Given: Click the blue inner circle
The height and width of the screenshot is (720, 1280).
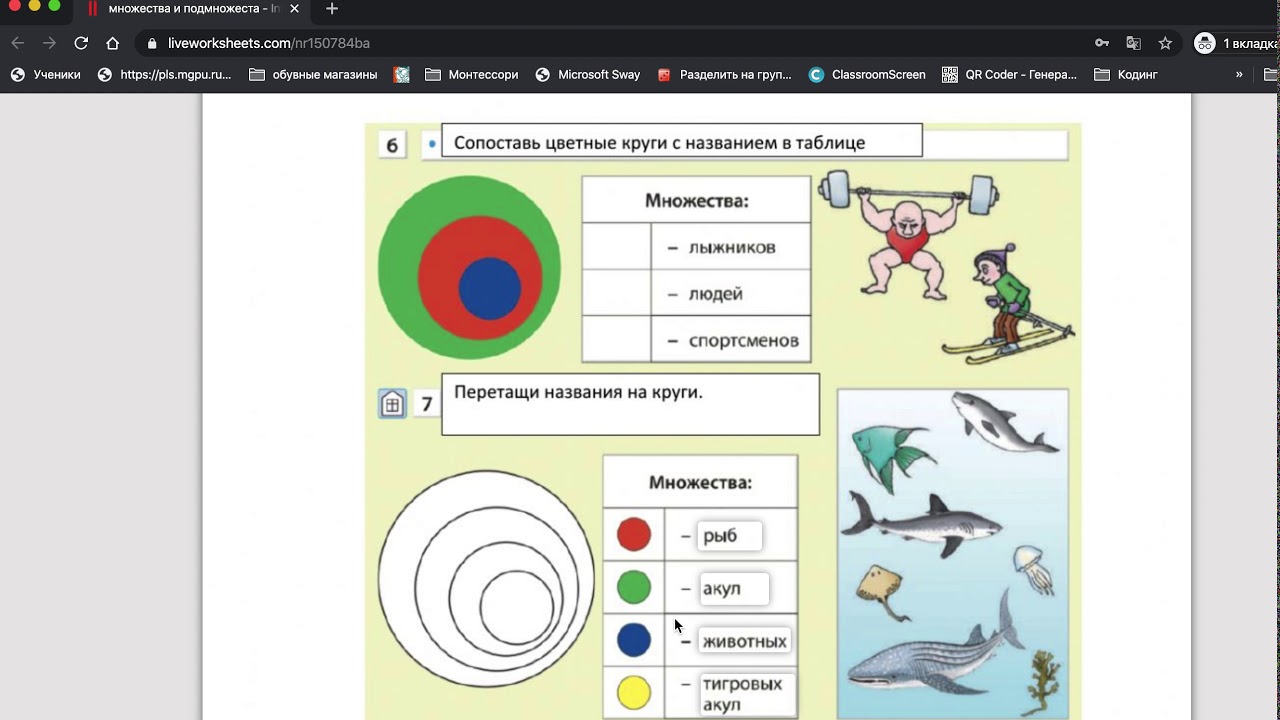Looking at the screenshot, I should click(489, 288).
